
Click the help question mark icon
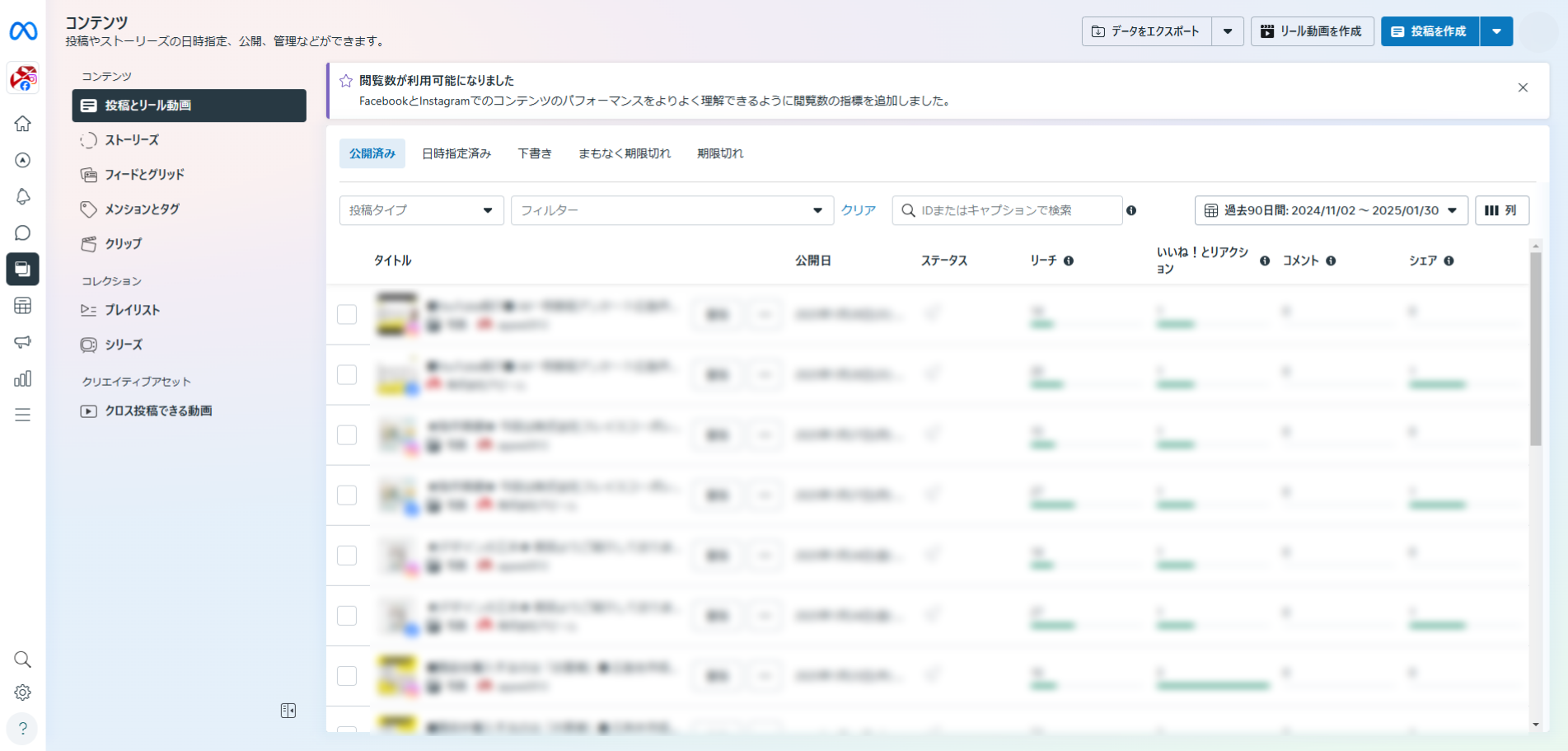pyautogui.click(x=22, y=729)
